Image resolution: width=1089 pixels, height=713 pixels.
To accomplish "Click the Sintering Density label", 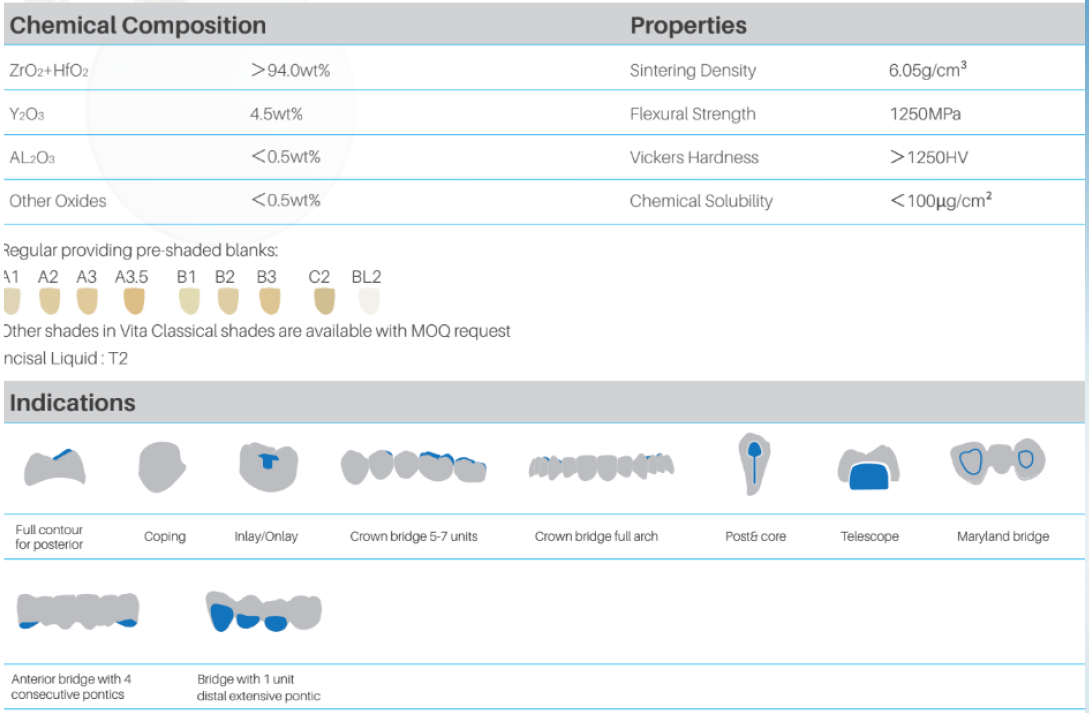I will click(x=692, y=71).
